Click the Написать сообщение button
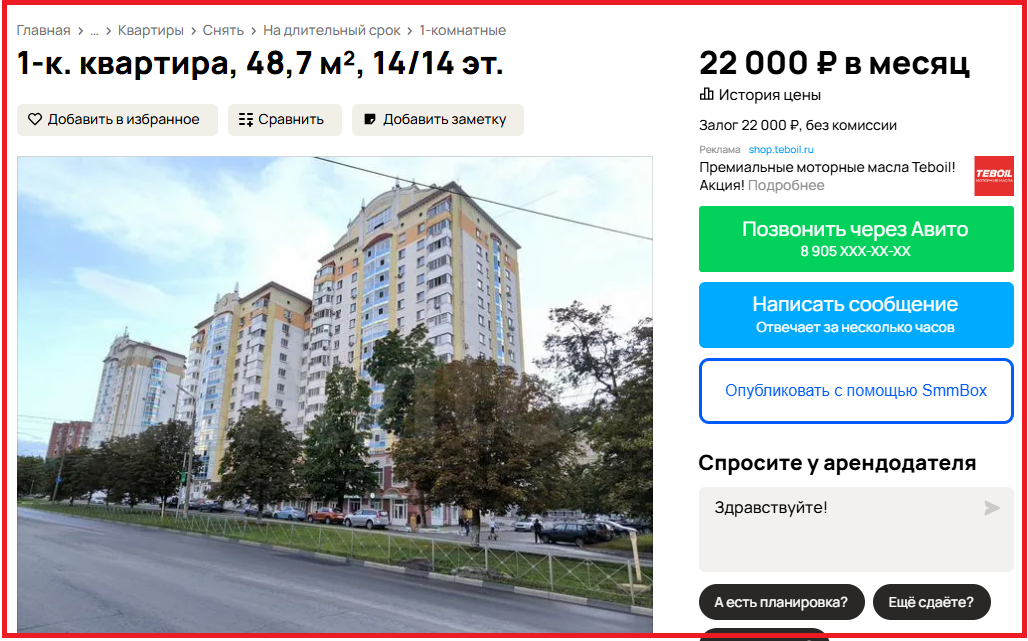1028x641 pixels. [x=856, y=315]
